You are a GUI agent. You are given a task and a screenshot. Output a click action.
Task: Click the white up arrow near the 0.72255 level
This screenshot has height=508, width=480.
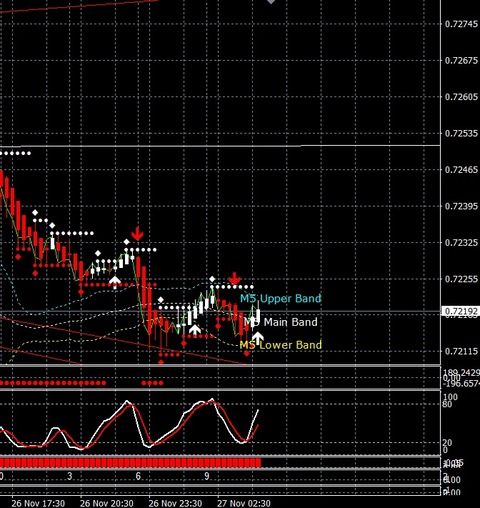pos(115,282)
